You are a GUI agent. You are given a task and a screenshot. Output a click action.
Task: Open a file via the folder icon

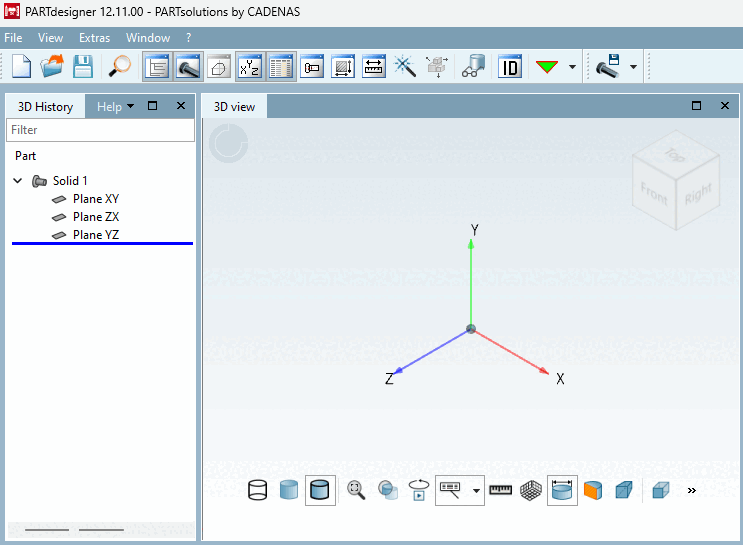pyautogui.click(x=52, y=66)
